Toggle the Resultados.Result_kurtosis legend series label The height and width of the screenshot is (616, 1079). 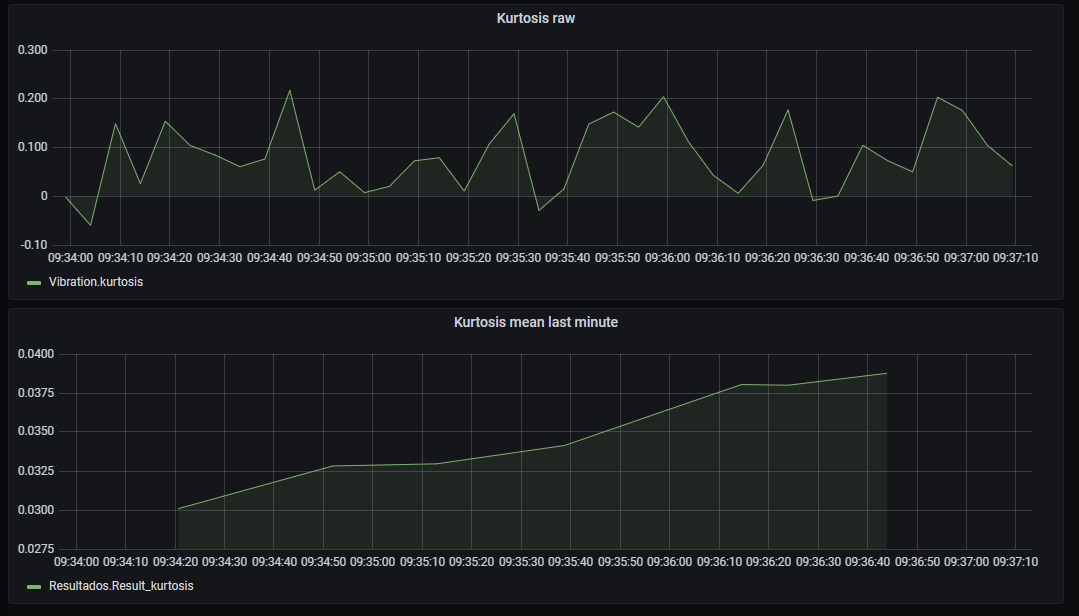[x=121, y=586]
